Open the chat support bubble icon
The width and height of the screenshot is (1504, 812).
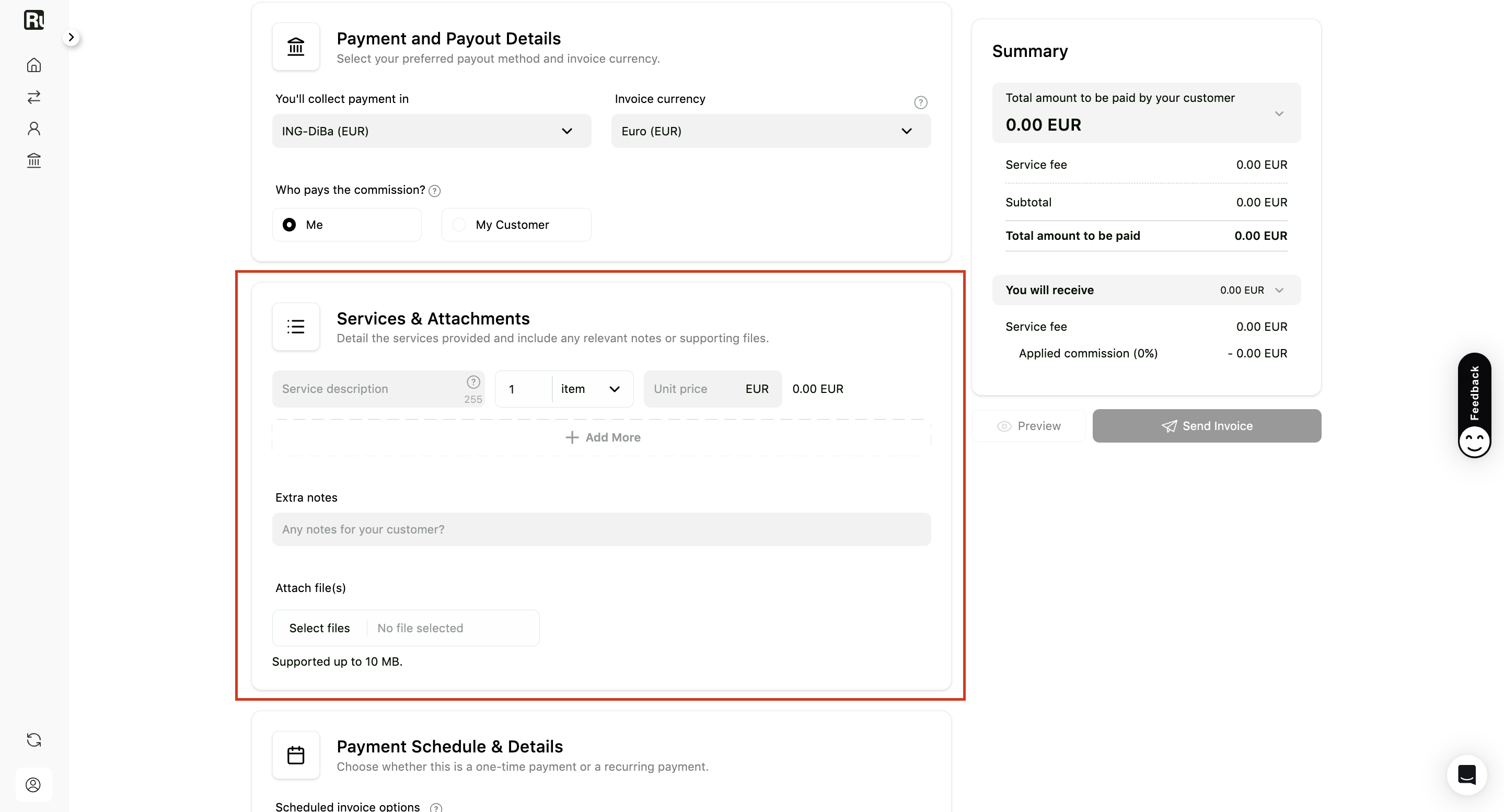pyautogui.click(x=1466, y=775)
